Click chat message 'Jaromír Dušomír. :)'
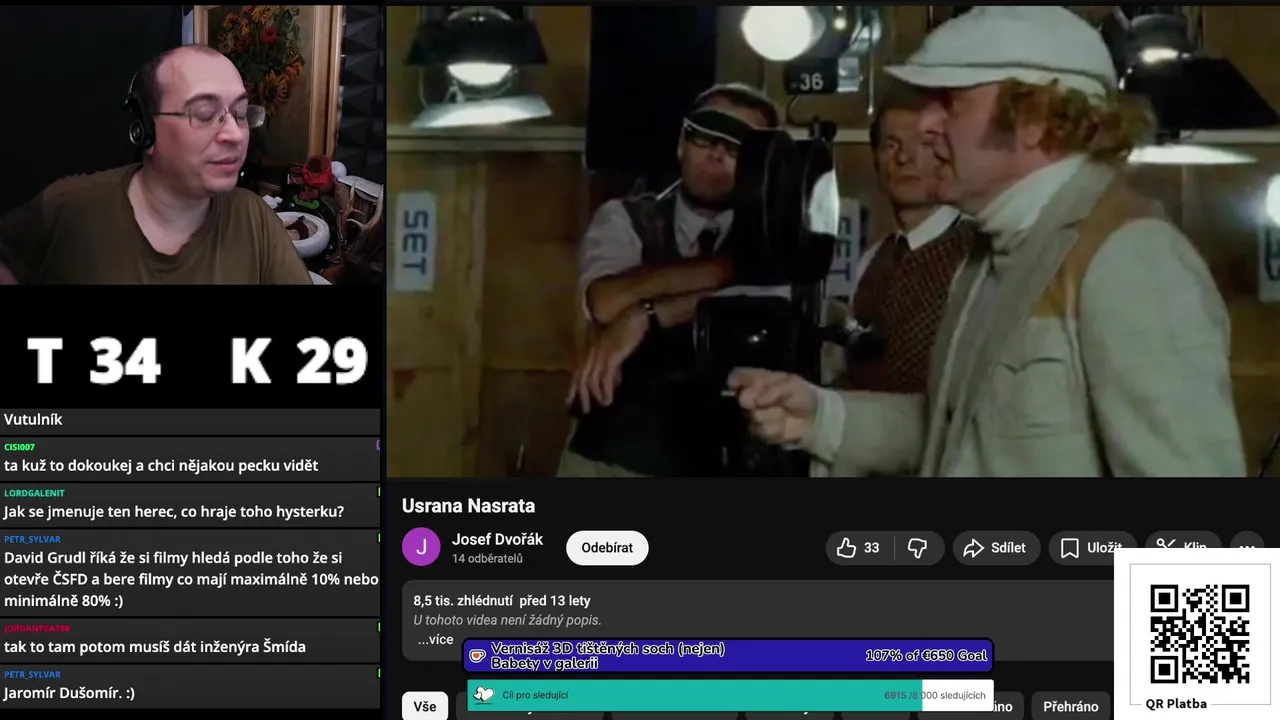 click(x=69, y=692)
